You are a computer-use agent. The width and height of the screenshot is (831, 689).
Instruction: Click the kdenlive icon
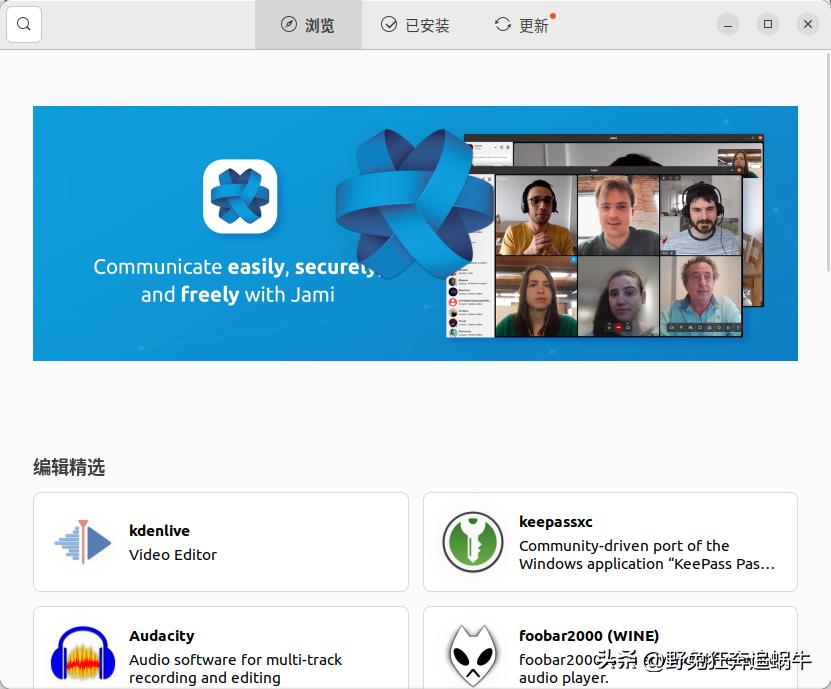click(83, 542)
